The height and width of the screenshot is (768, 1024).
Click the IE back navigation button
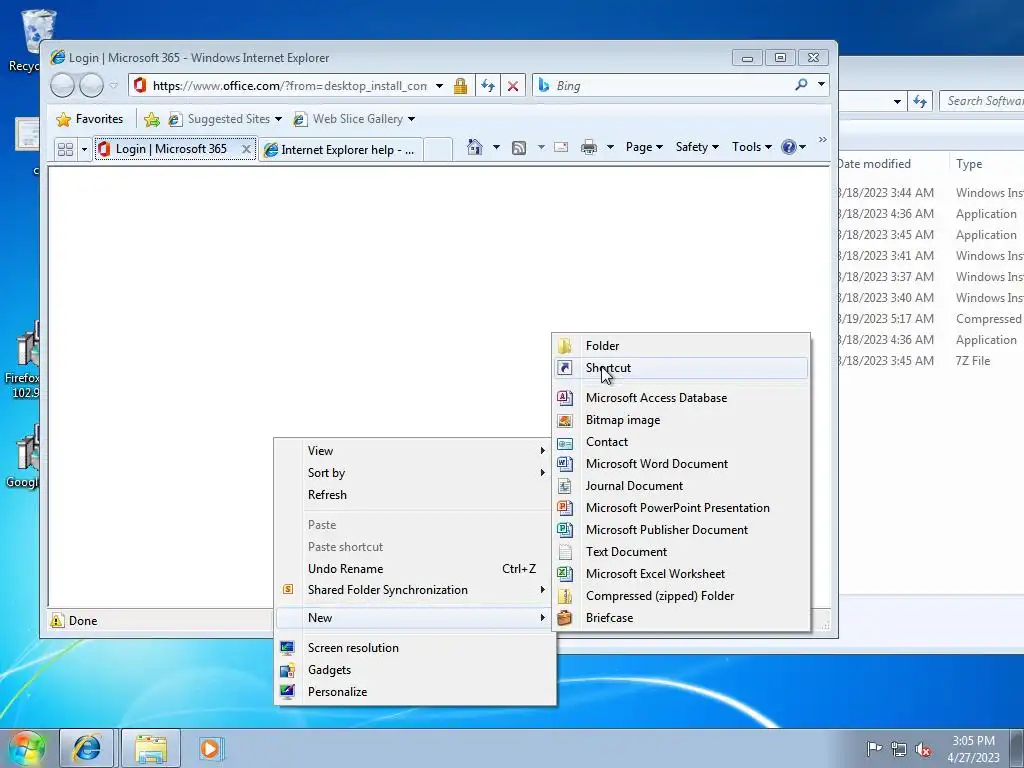point(63,85)
